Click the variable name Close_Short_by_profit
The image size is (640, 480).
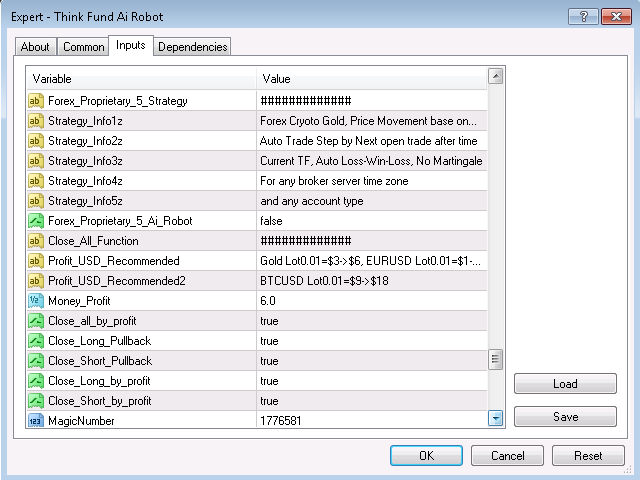point(100,401)
